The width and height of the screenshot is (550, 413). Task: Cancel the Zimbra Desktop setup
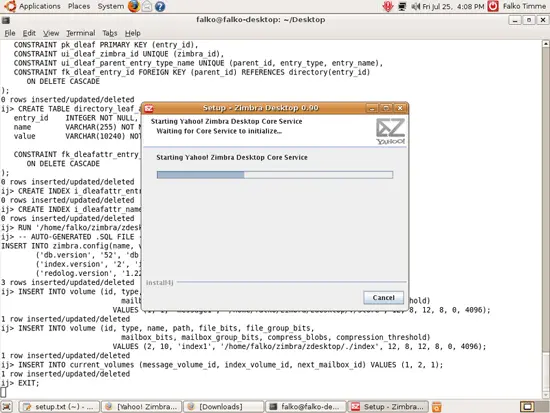point(383,298)
